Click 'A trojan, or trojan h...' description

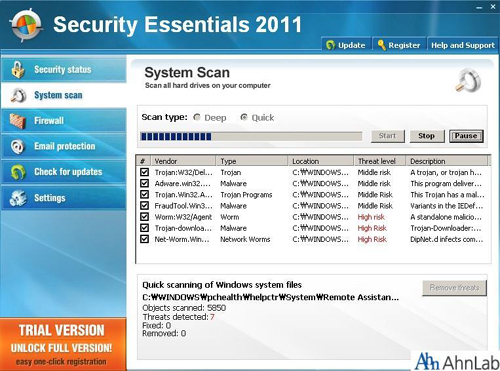446,172
